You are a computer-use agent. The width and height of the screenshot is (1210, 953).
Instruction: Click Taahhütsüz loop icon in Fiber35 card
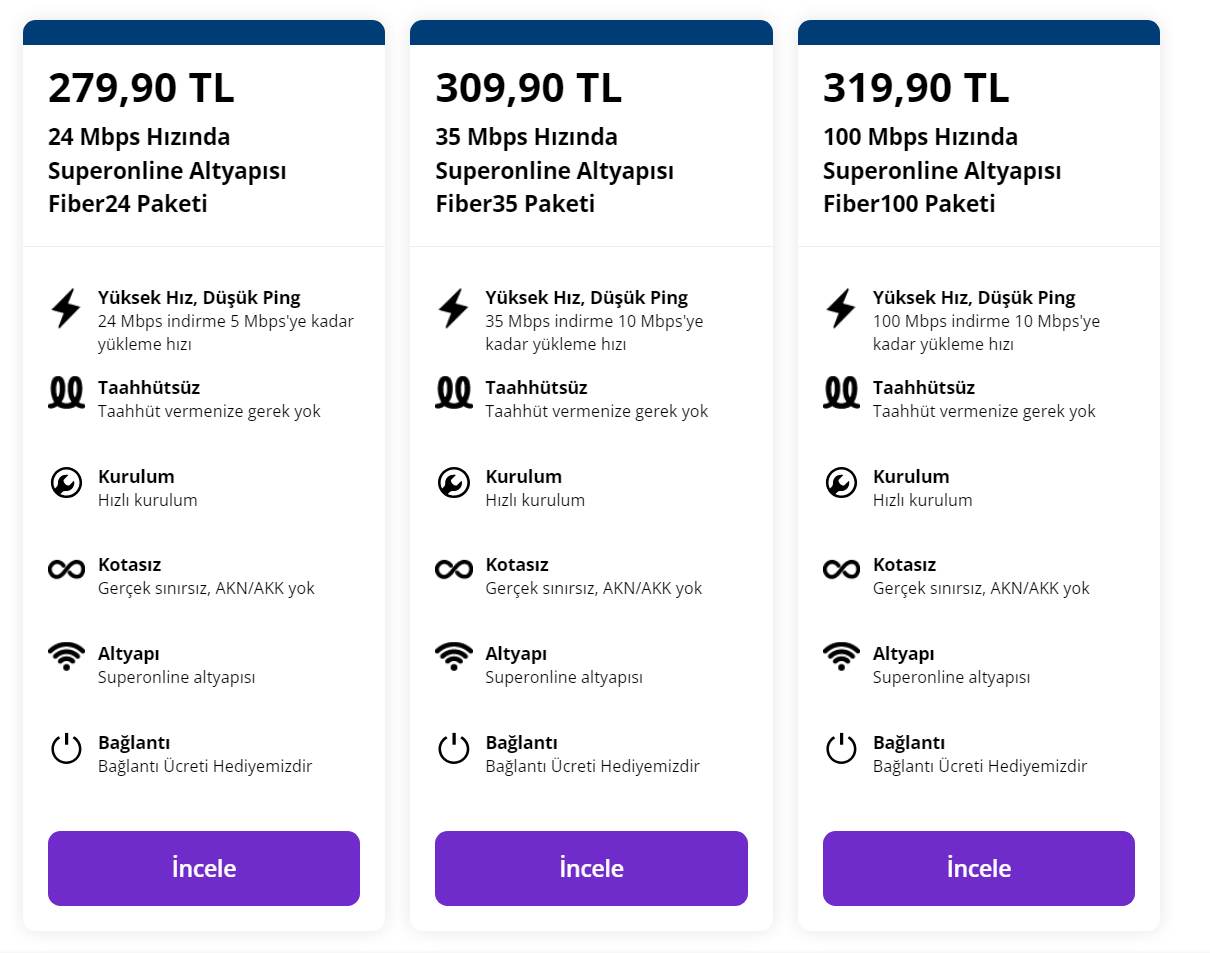454,392
